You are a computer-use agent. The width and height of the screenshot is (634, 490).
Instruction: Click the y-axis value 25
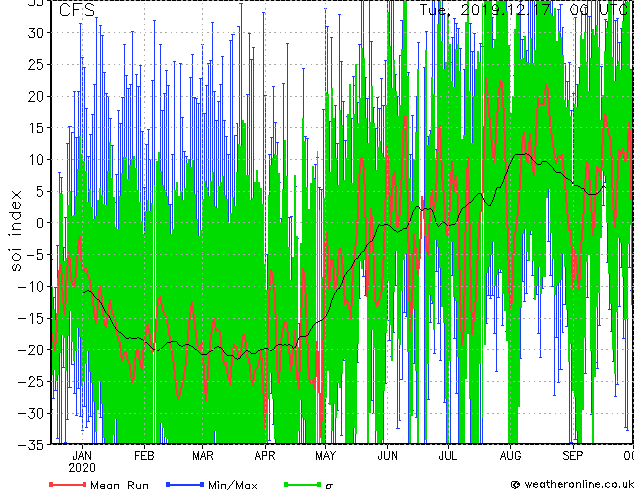tap(36, 65)
